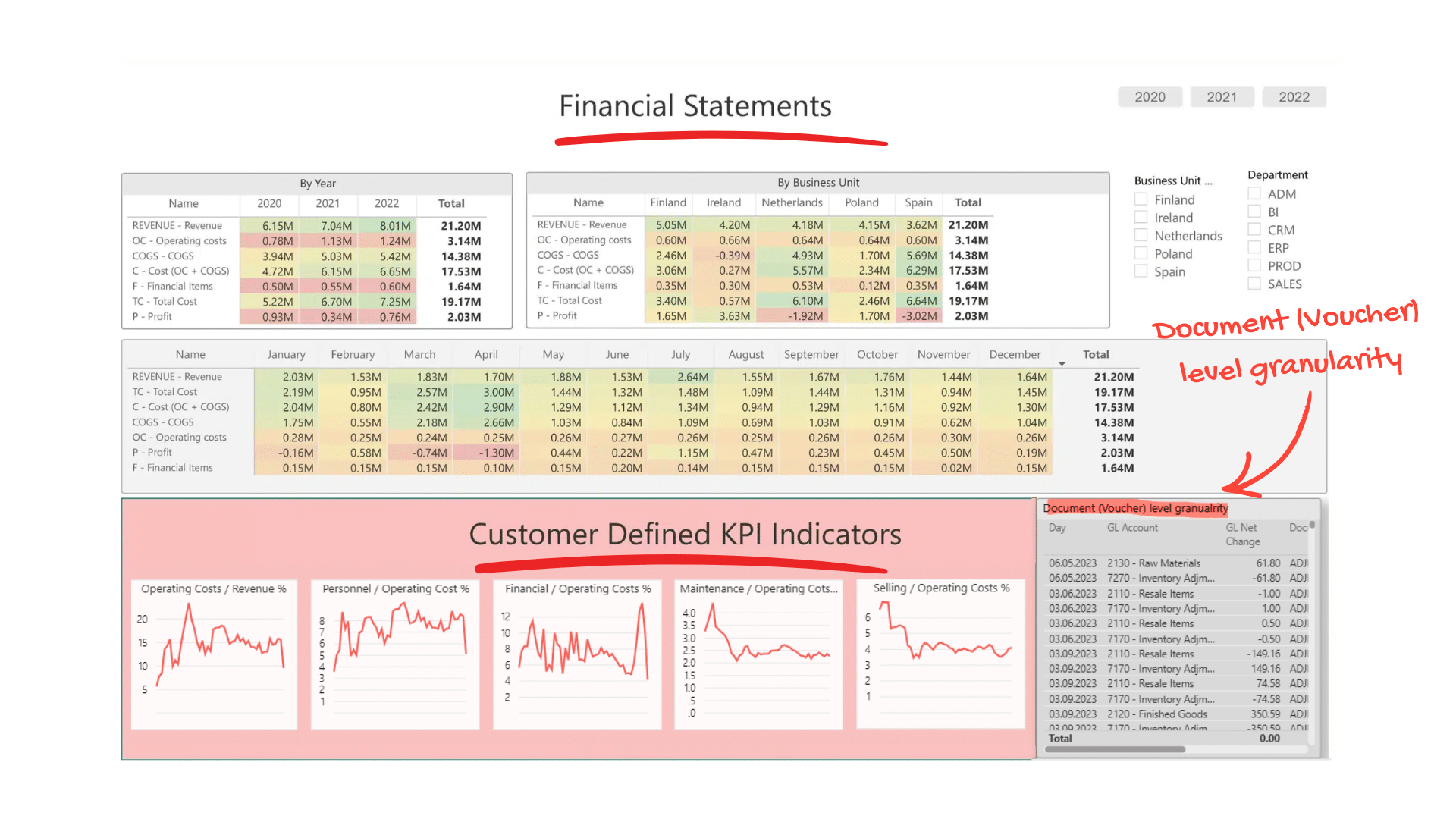Sort by the GL Account column header

1132,528
